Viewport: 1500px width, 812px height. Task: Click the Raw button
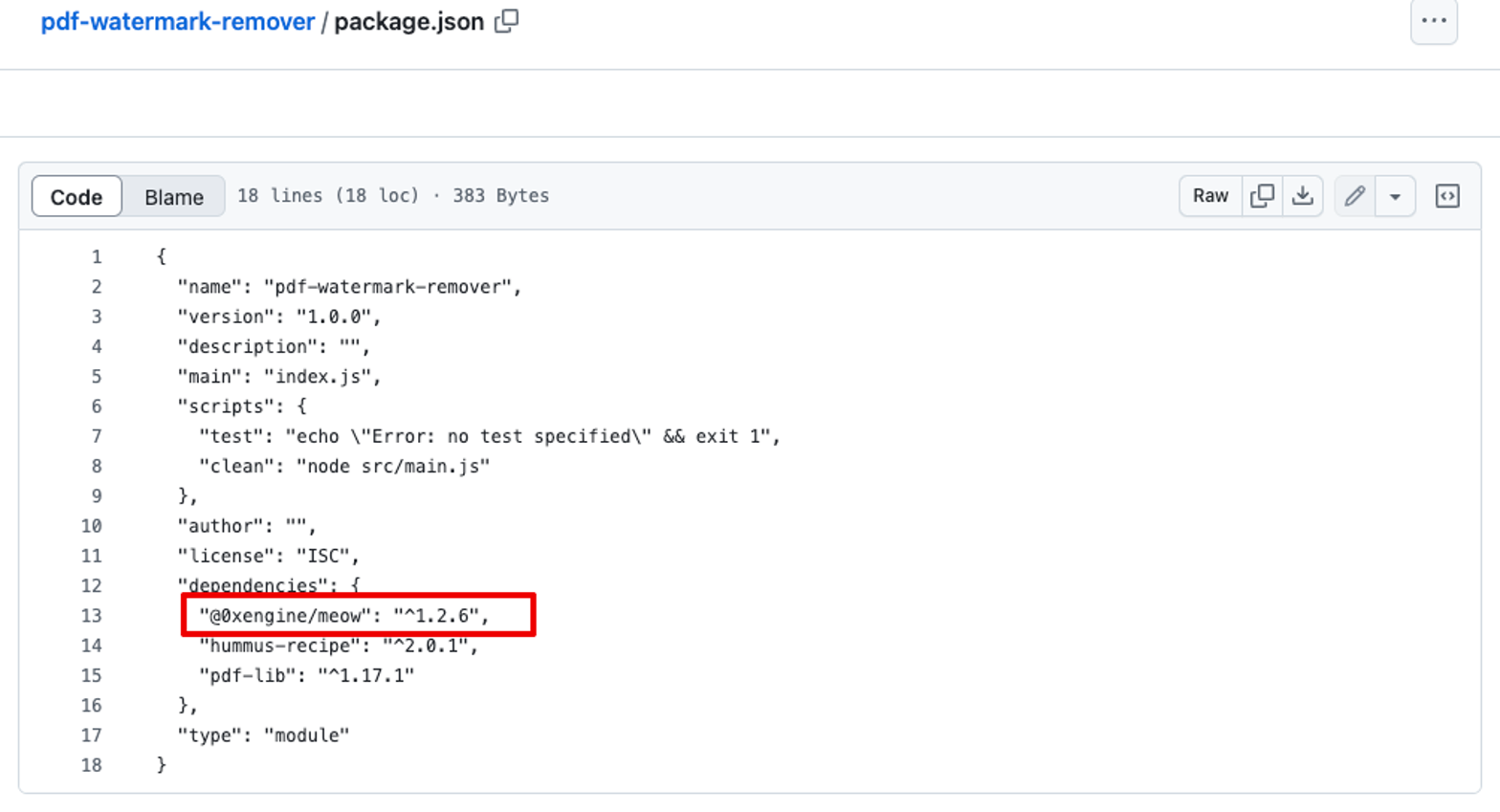pos(1210,196)
